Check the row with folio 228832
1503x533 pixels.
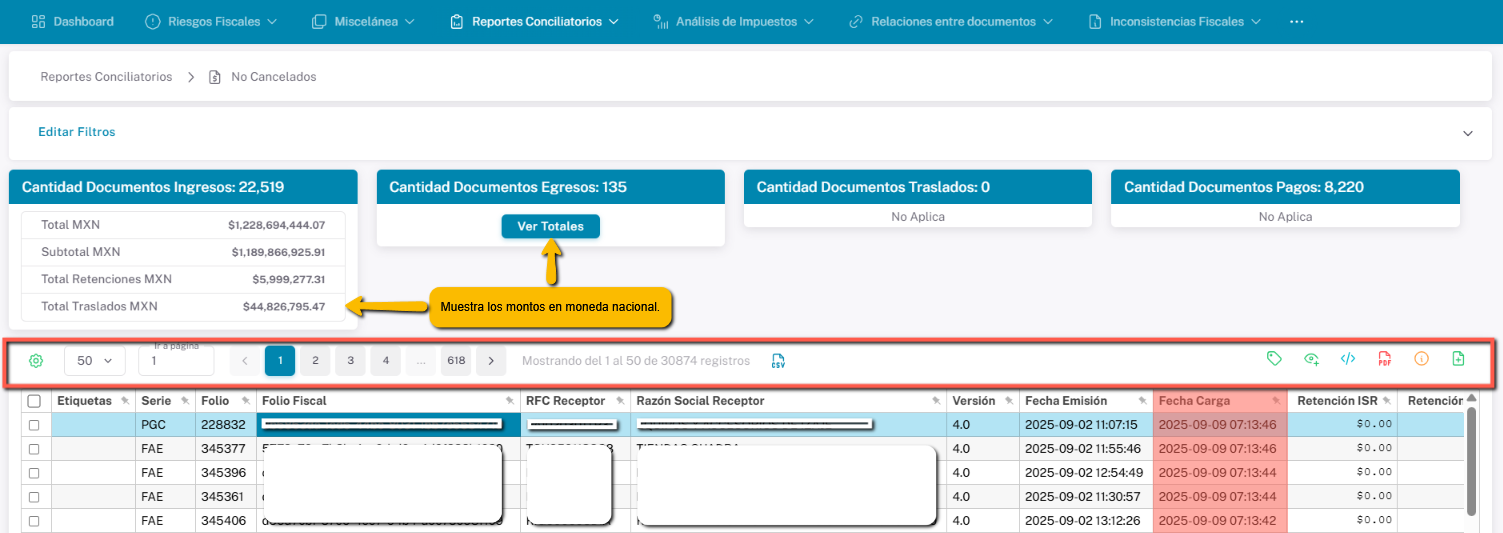[x=34, y=425]
